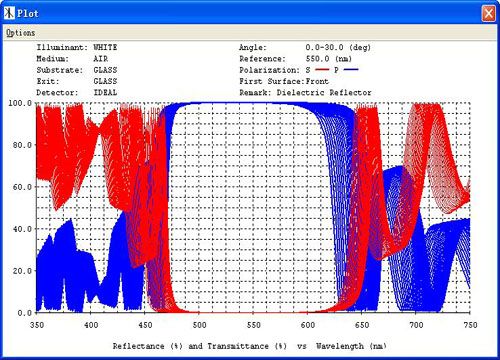Click the 40.0 y-axis tick label

pyautogui.click(x=22, y=229)
